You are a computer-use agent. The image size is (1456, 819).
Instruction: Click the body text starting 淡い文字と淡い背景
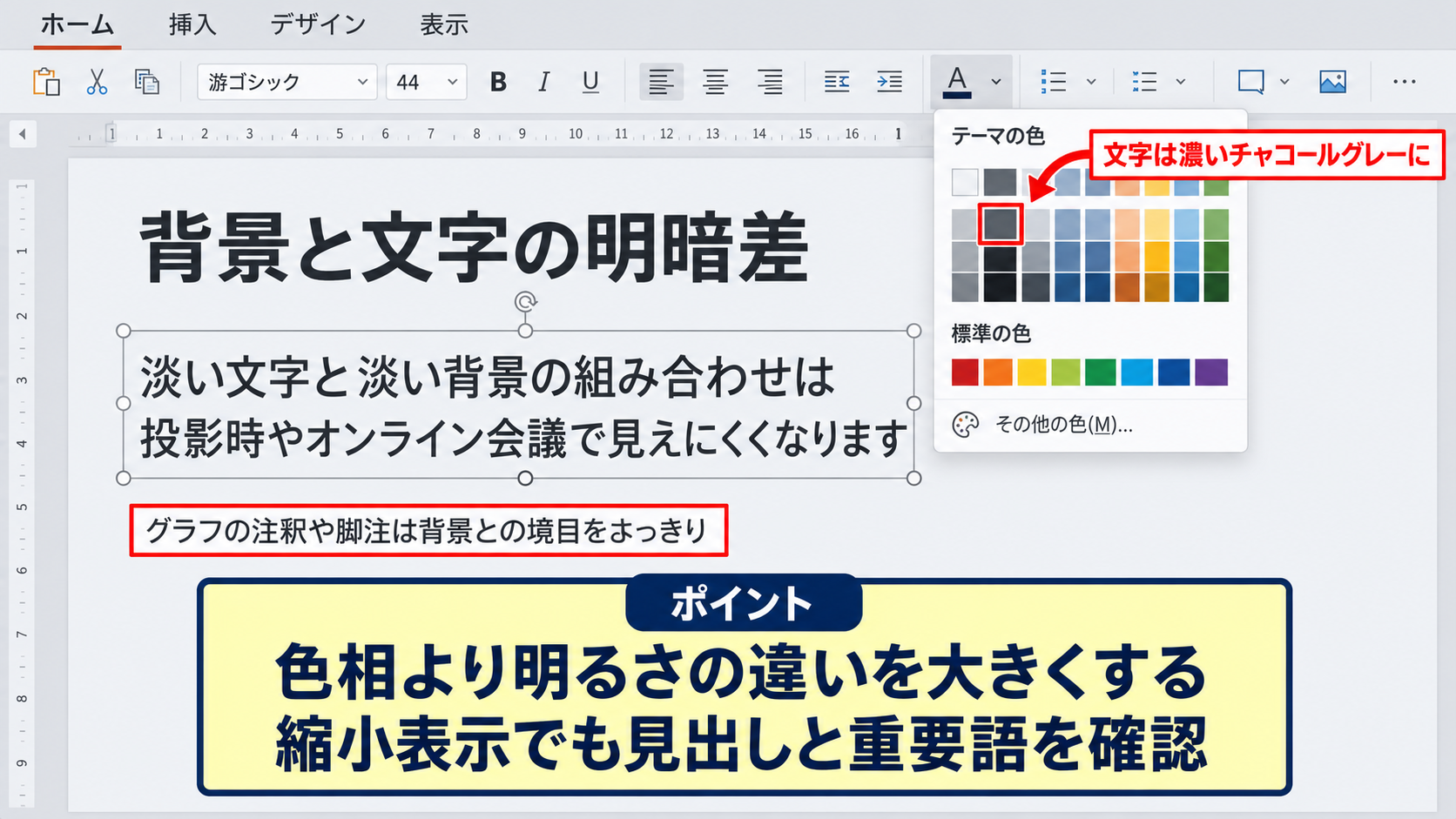(x=523, y=406)
